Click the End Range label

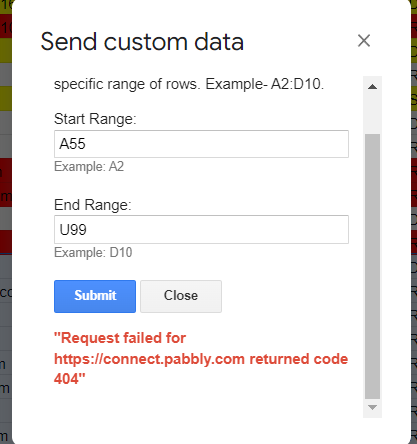(x=93, y=205)
